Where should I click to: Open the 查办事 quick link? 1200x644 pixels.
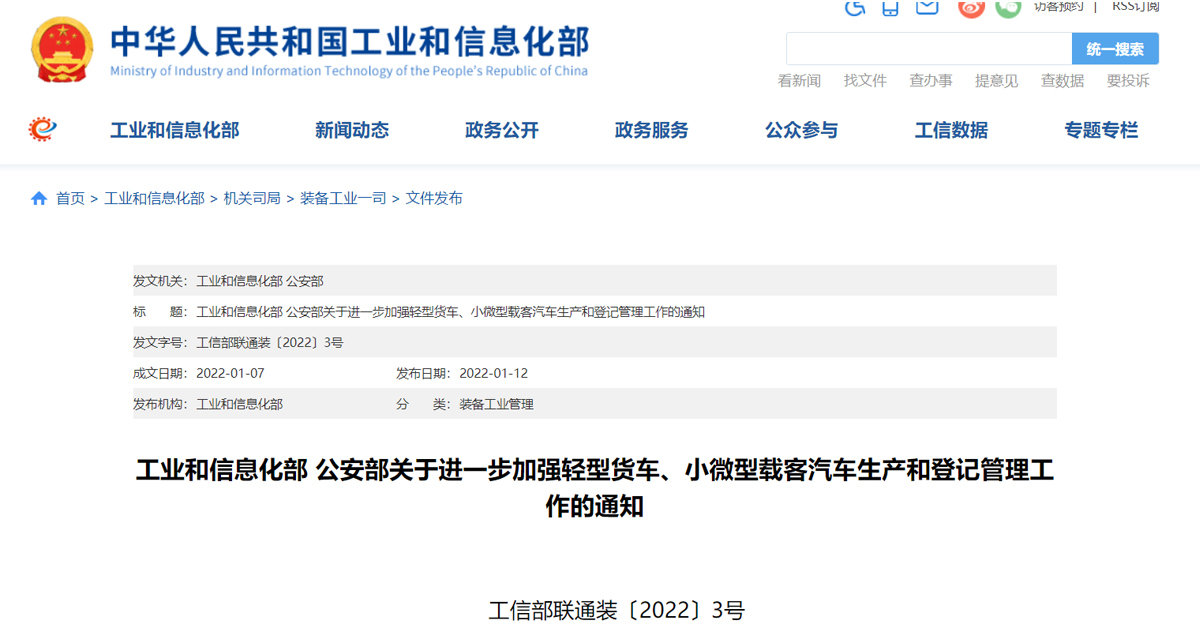tap(931, 81)
